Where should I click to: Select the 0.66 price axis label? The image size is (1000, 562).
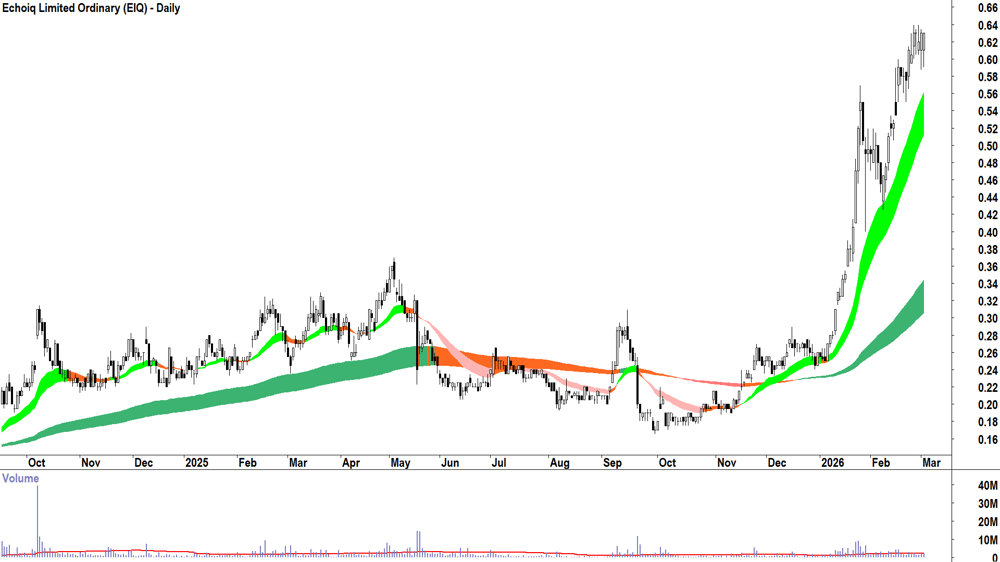point(988,8)
